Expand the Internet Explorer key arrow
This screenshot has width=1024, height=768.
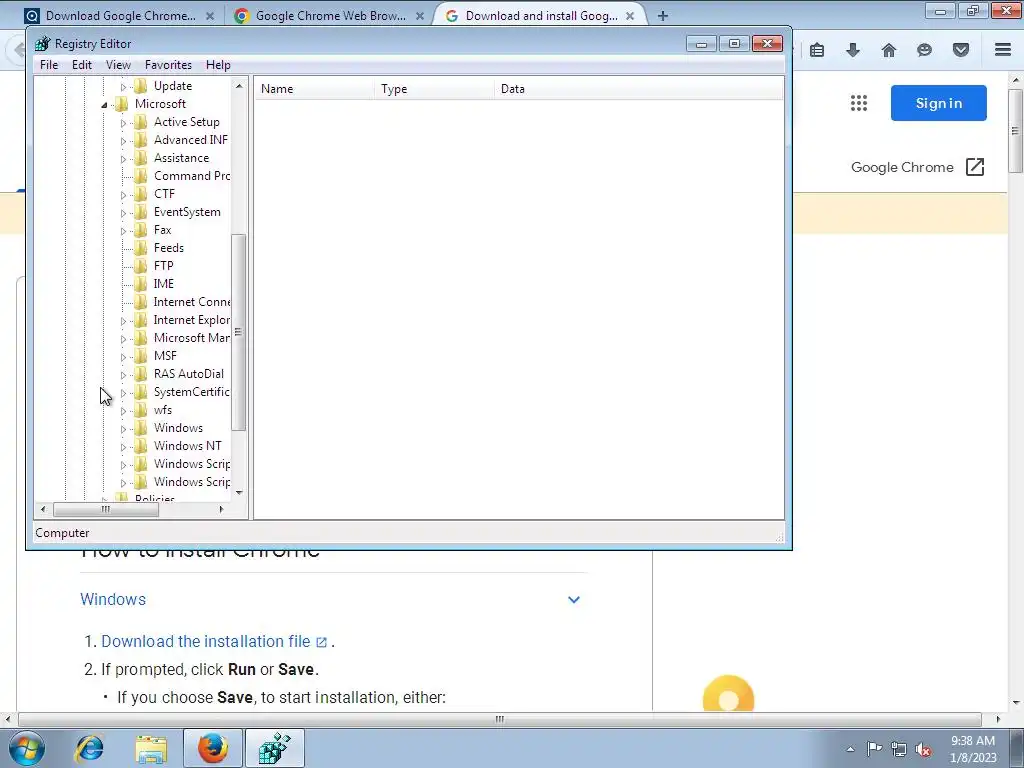tap(123, 321)
